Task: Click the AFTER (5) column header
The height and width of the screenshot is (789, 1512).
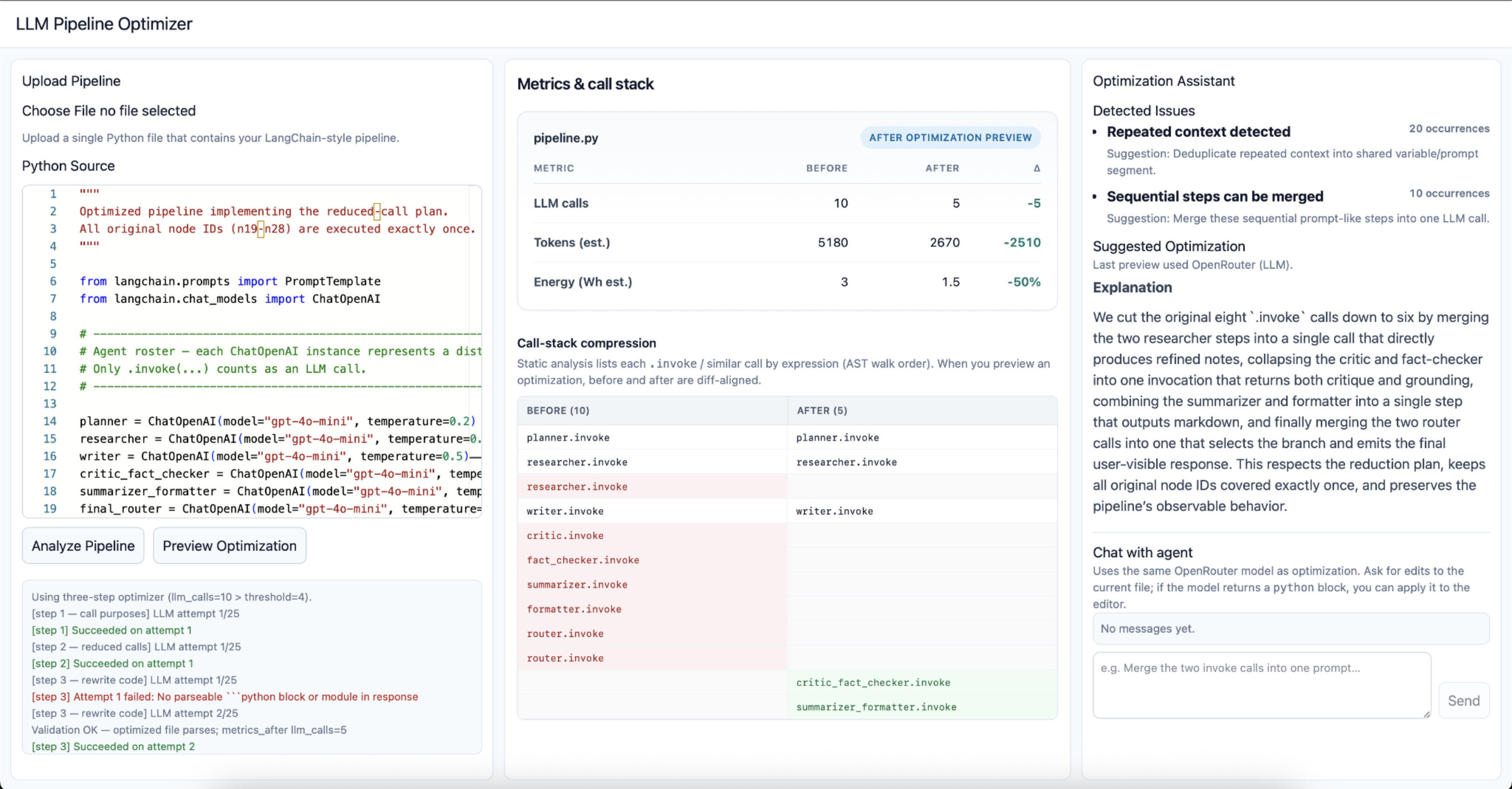Action: [x=822, y=411]
